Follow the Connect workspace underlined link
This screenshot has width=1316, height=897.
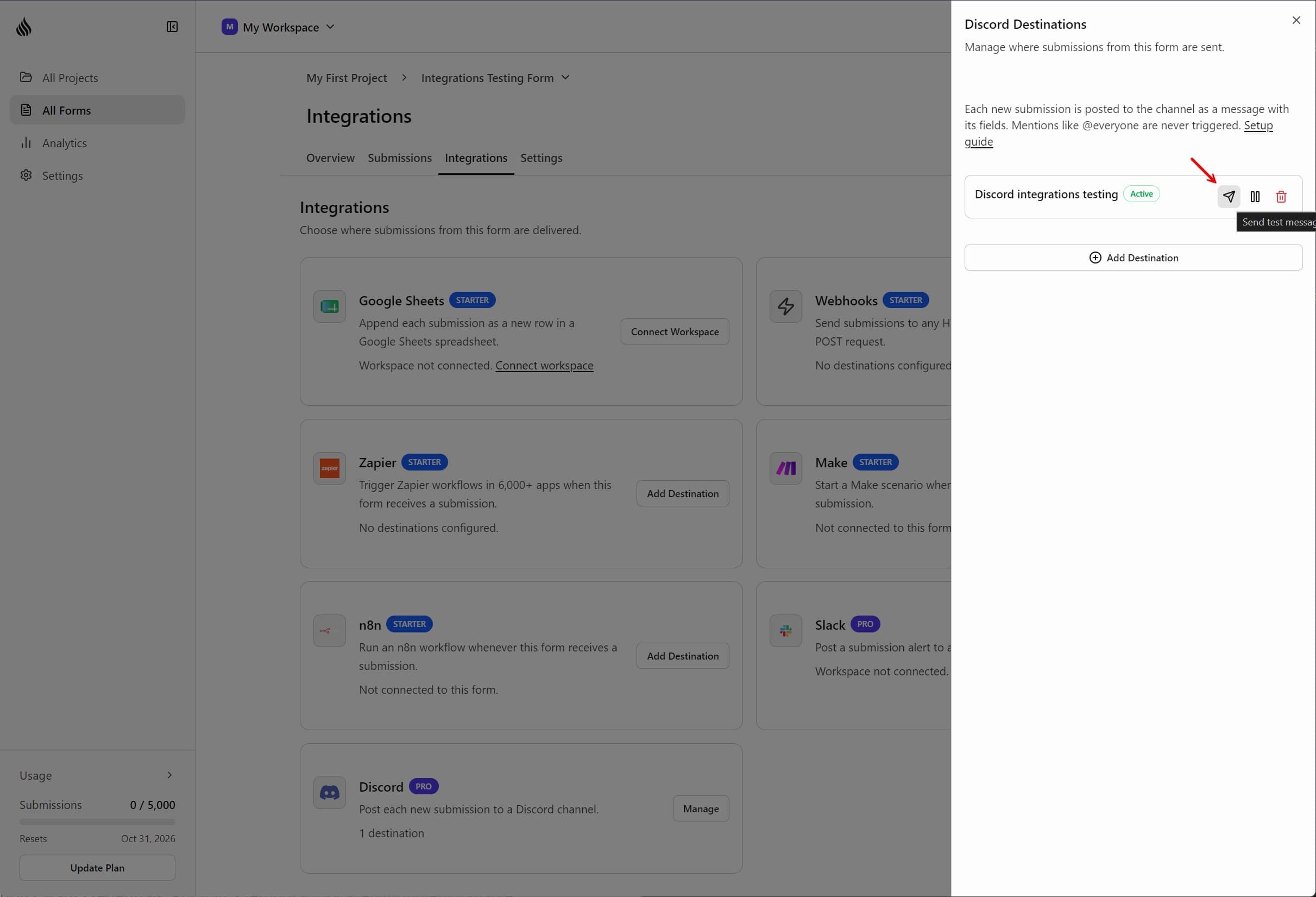544,366
